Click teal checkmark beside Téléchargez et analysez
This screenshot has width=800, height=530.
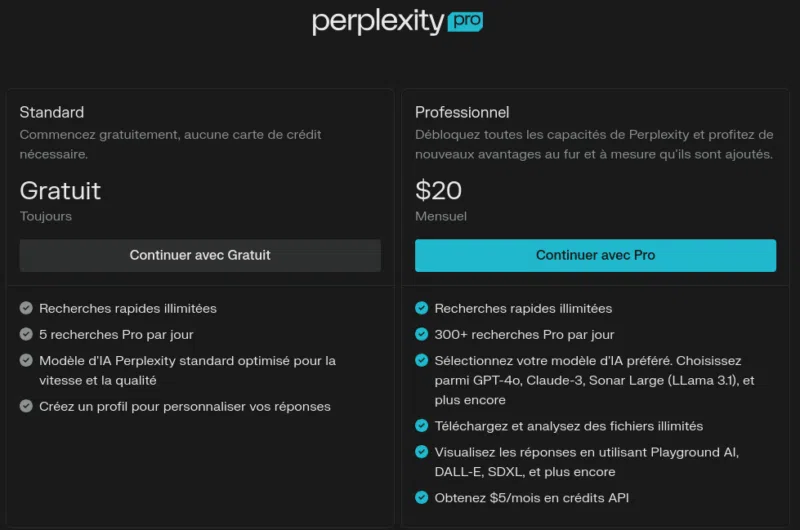pyautogui.click(x=422, y=426)
